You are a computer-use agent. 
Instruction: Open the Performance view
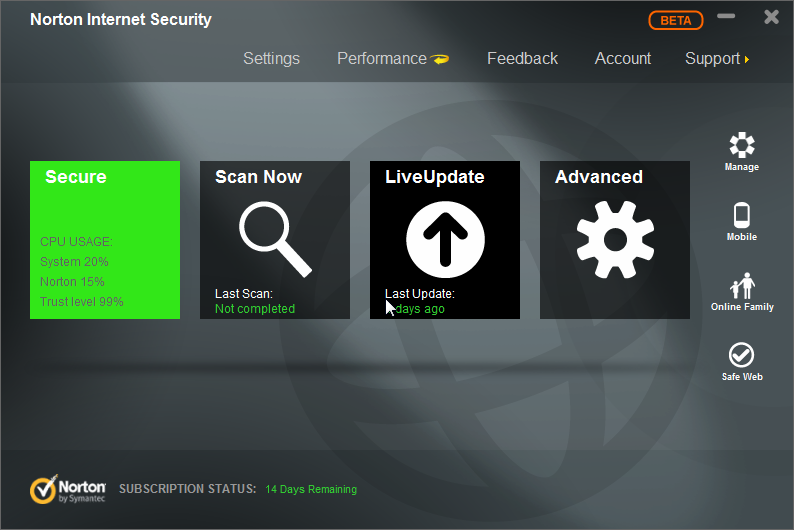coord(382,59)
